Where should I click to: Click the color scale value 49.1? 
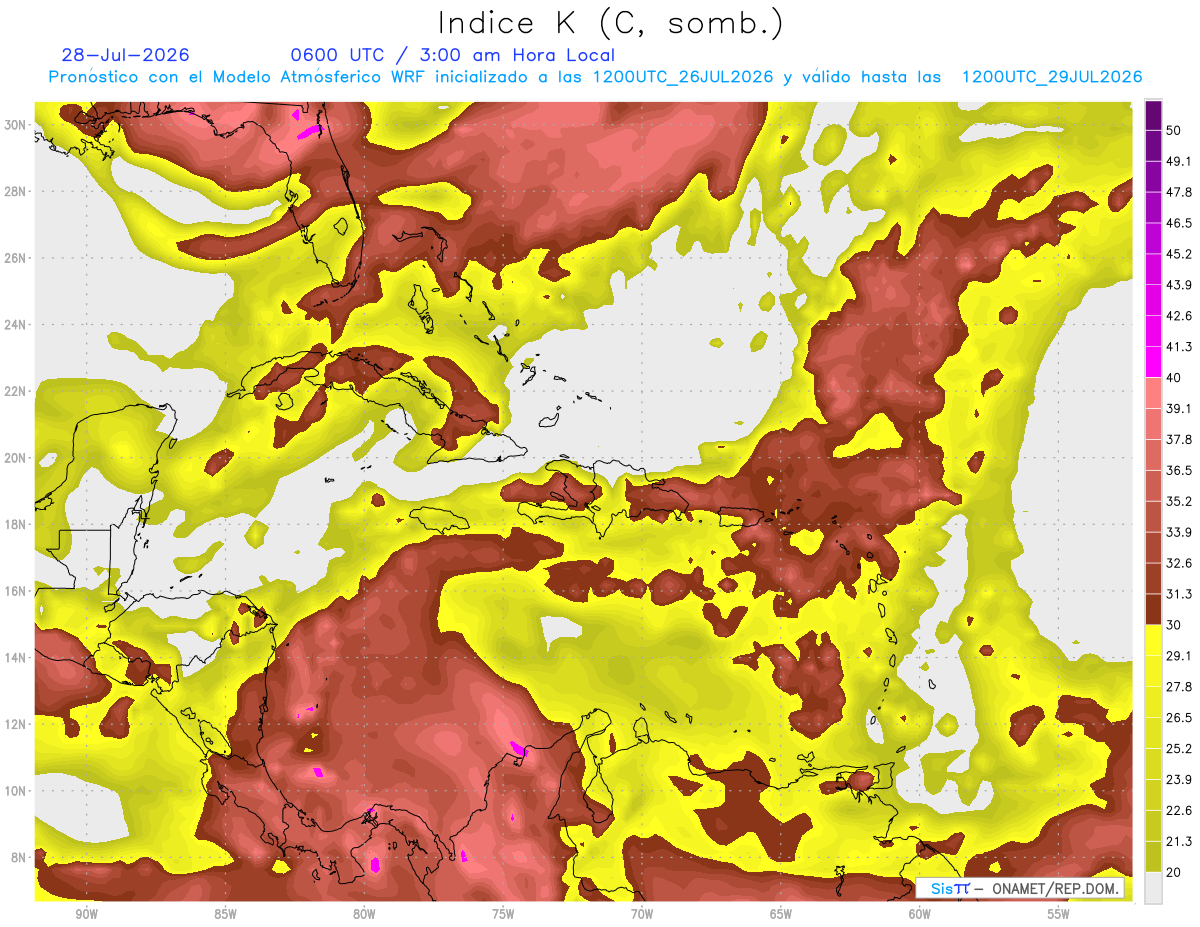1178,161
